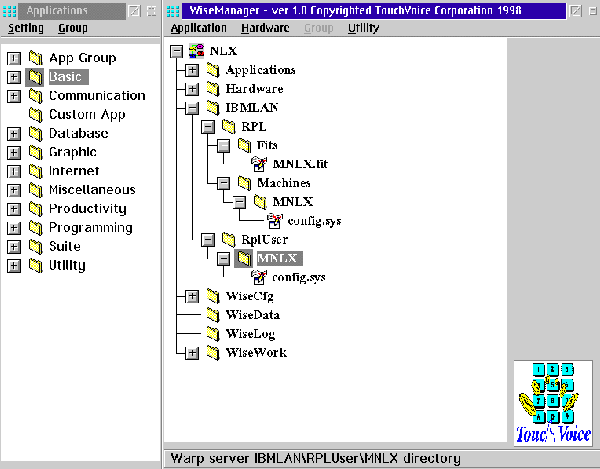The width and height of the screenshot is (600, 469).
Task: Click the Custom App folder icon
Action: [x=35, y=114]
